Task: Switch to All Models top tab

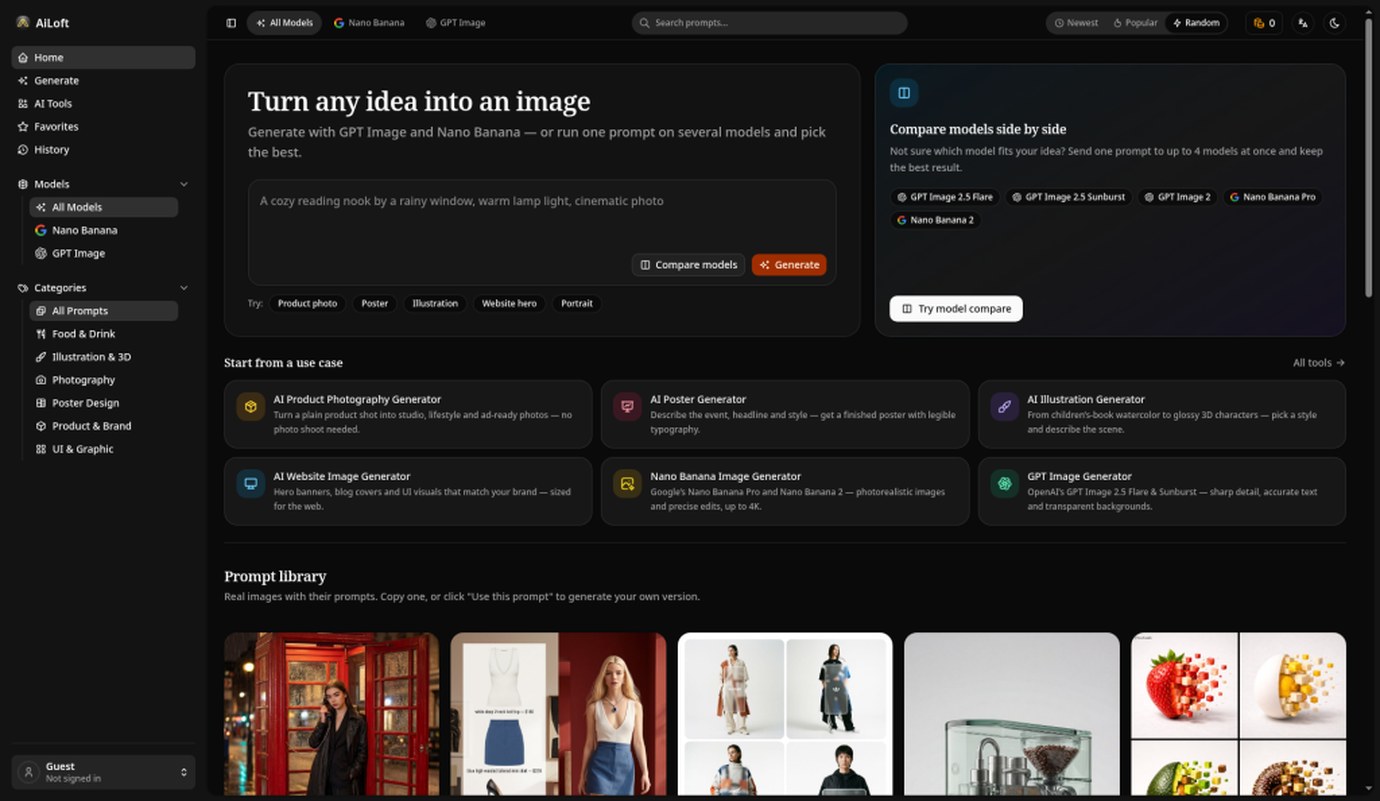Action: [284, 23]
